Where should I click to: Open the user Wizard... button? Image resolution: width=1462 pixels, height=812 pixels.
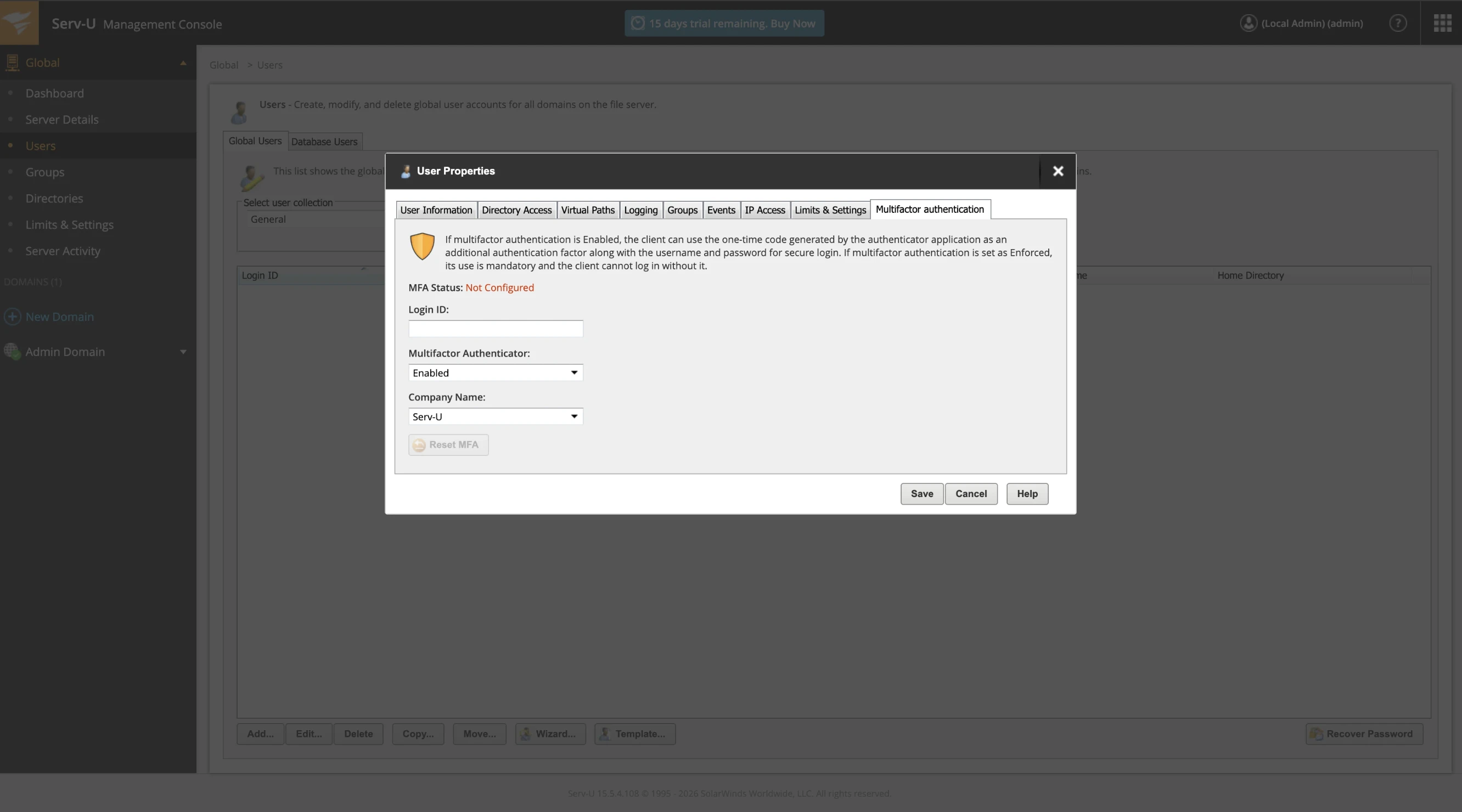(x=550, y=734)
